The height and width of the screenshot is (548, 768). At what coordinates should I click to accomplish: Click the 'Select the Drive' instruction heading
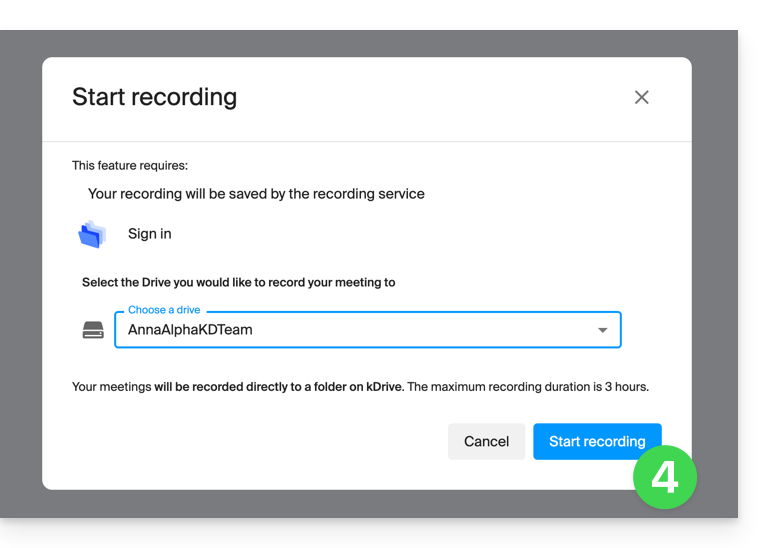[x=238, y=282]
